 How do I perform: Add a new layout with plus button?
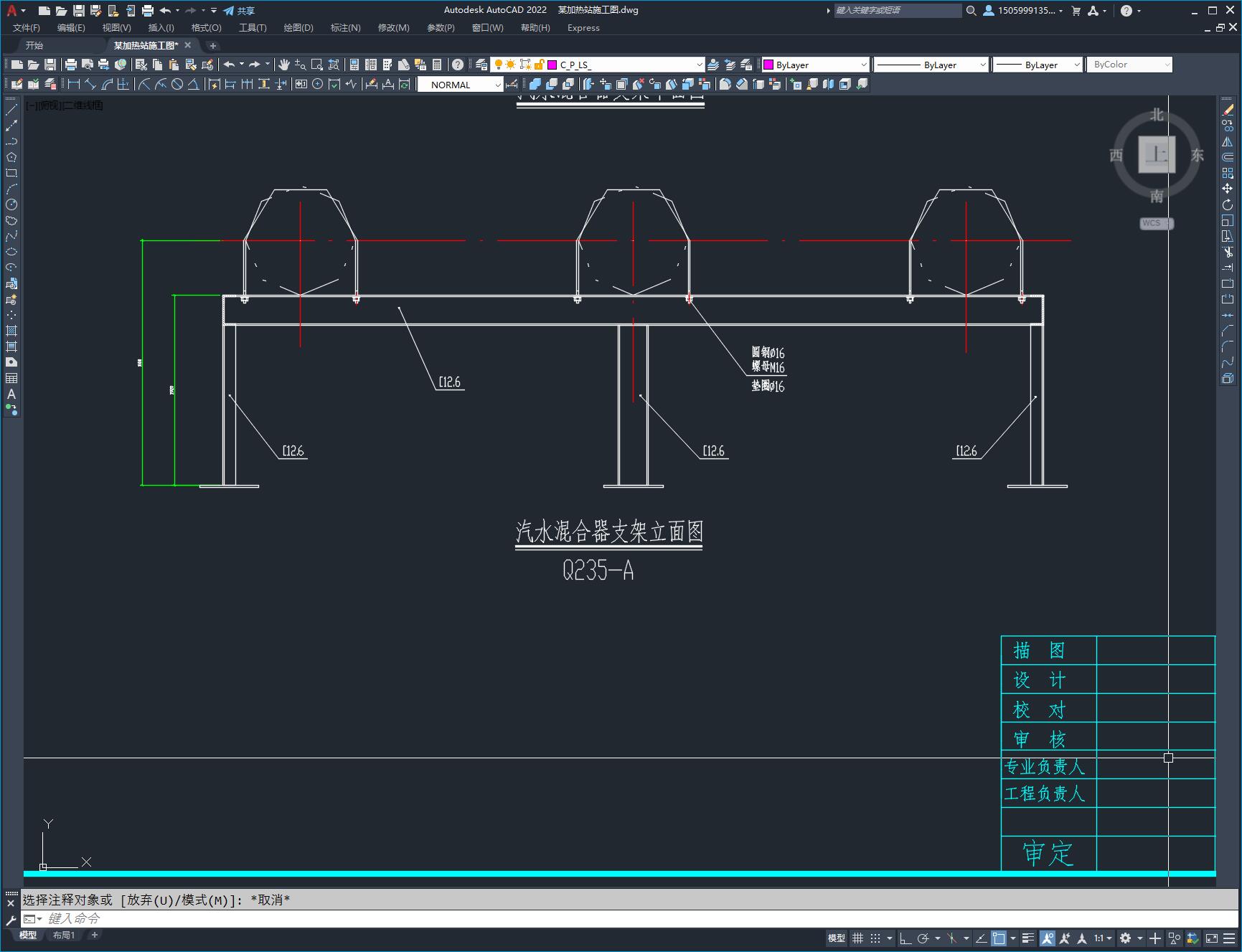tap(94, 935)
